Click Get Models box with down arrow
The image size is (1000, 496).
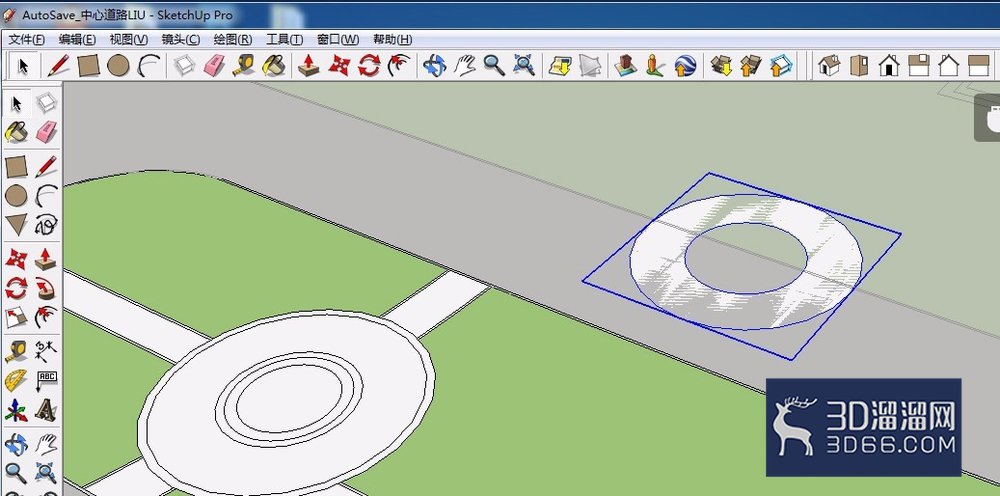click(x=721, y=65)
